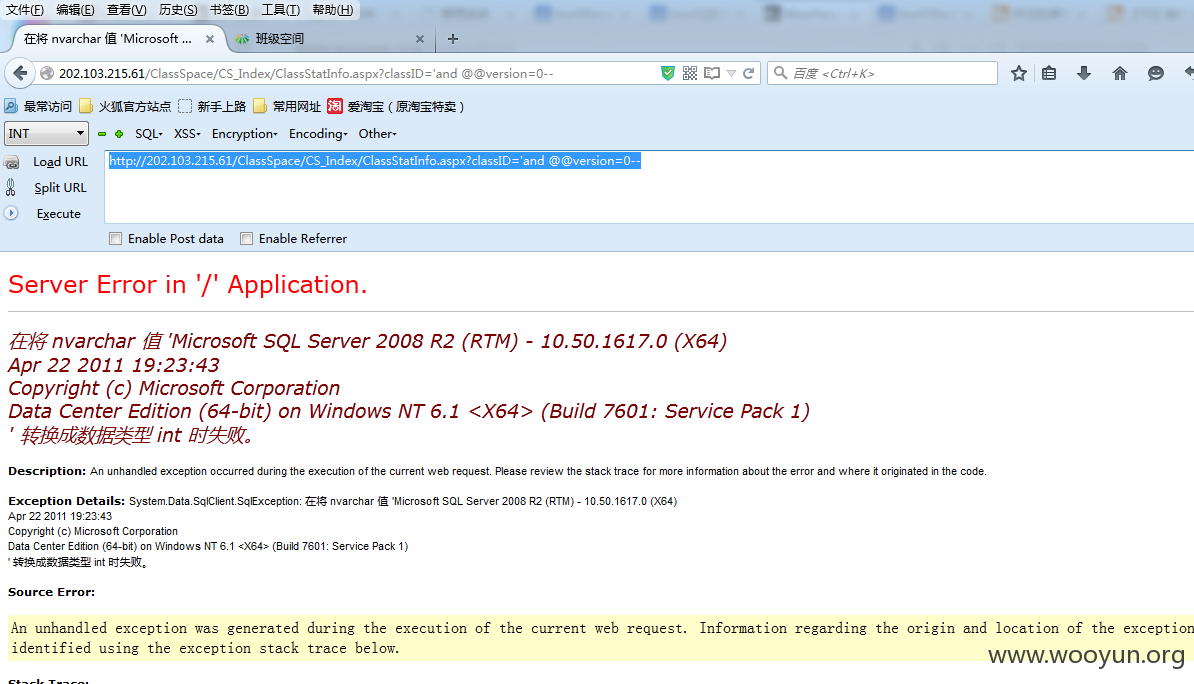This screenshot has height=684, width=1194.
Task: Expand the SQL dropdown menu
Action: [x=148, y=133]
